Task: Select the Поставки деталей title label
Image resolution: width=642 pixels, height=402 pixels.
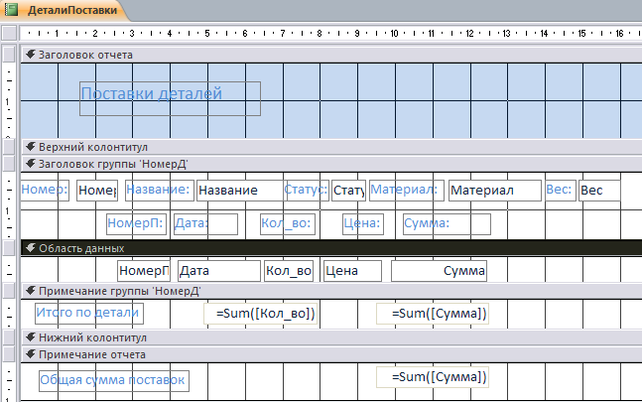Action: click(x=170, y=98)
